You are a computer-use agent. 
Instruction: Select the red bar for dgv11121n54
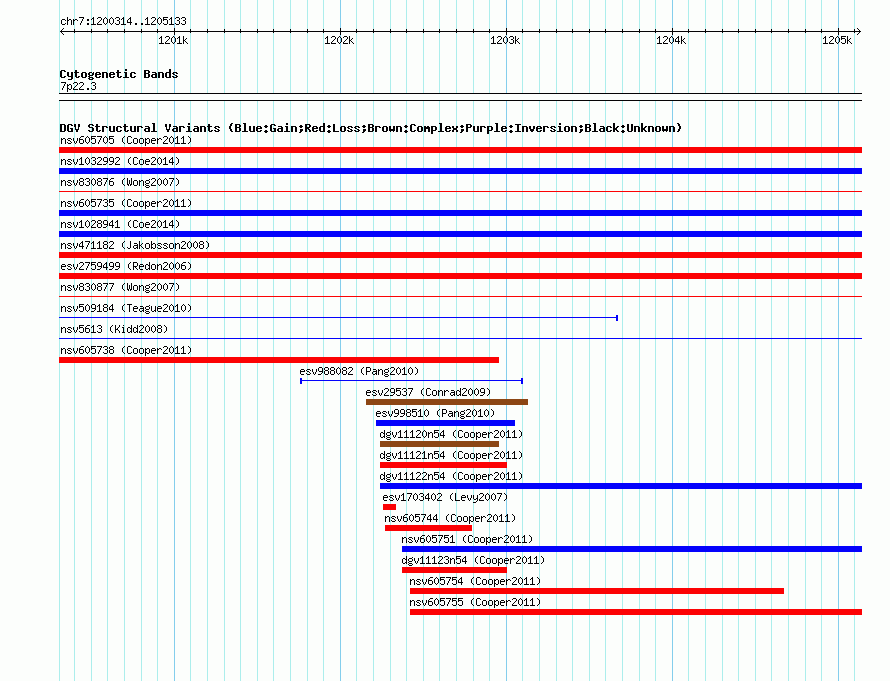tap(443, 465)
